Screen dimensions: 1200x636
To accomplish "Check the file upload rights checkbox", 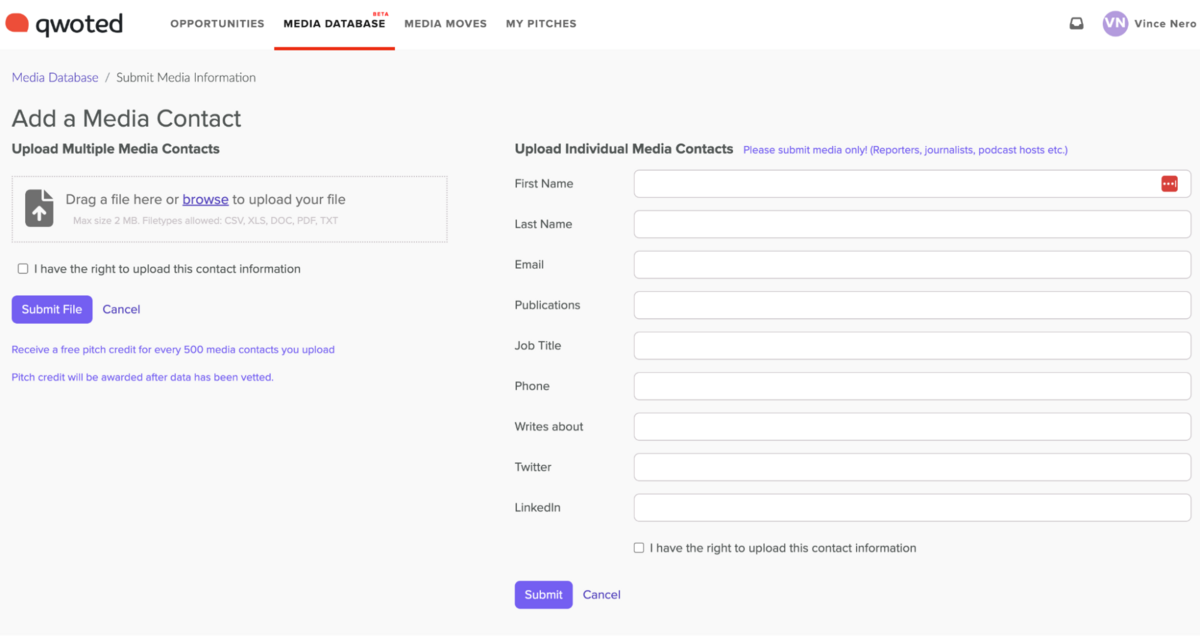I will (x=23, y=269).
